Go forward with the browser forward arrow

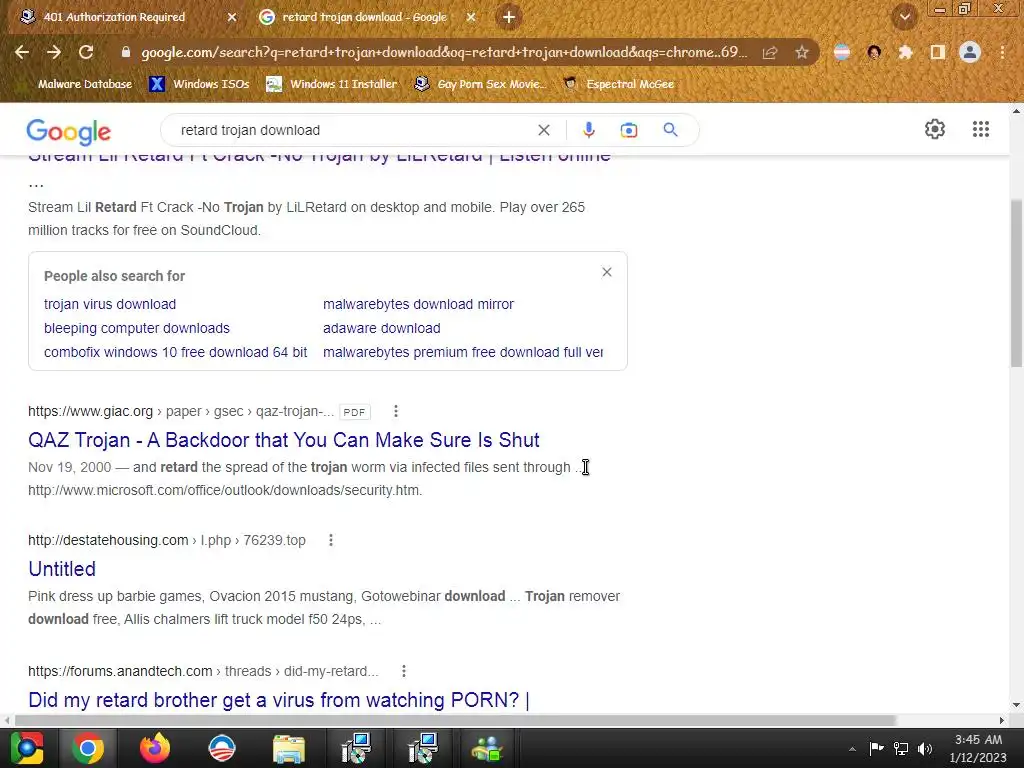click(54, 52)
